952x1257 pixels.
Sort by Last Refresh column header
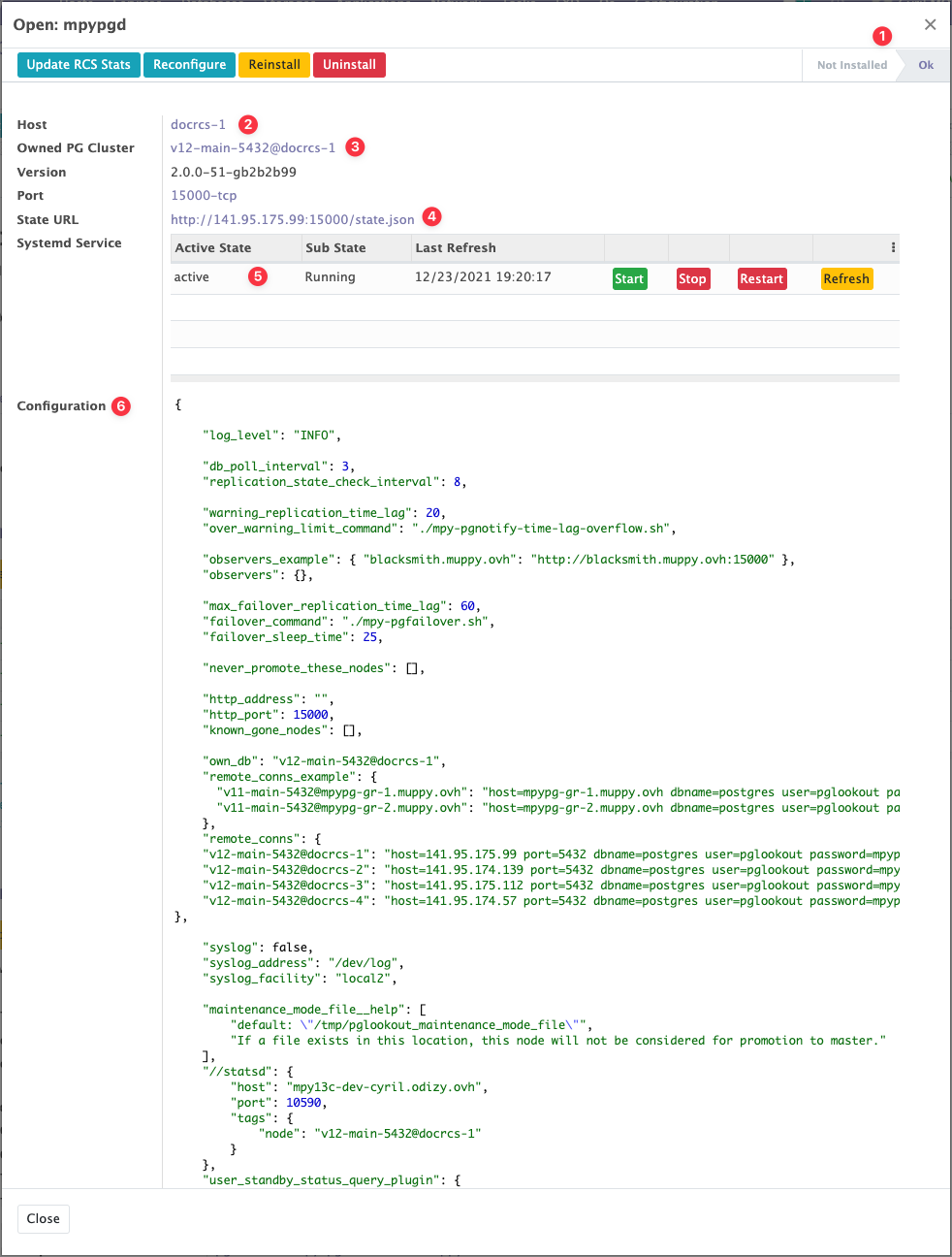[x=456, y=248]
